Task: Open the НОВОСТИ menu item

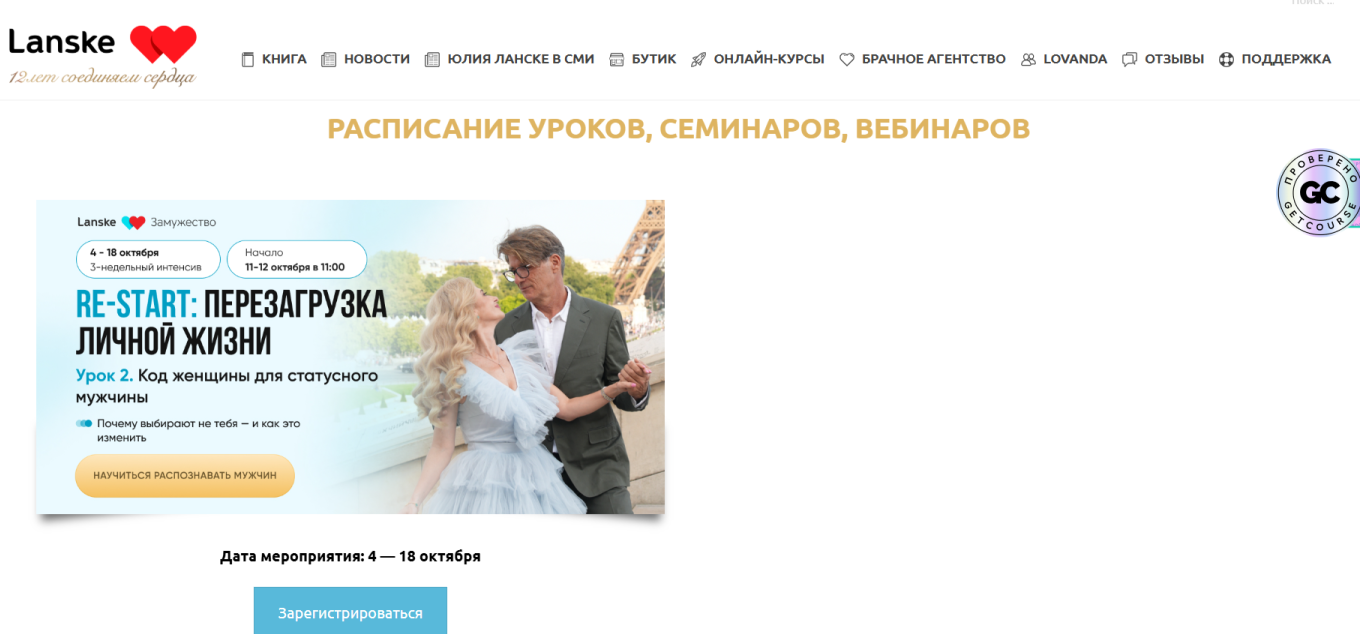Action: [x=377, y=59]
